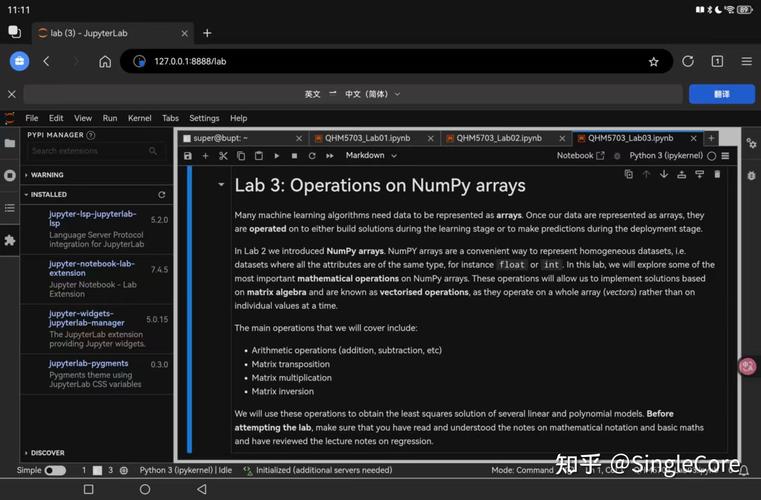Open the file browser sidebar icon
761x500 pixels.
click(x=10, y=143)
